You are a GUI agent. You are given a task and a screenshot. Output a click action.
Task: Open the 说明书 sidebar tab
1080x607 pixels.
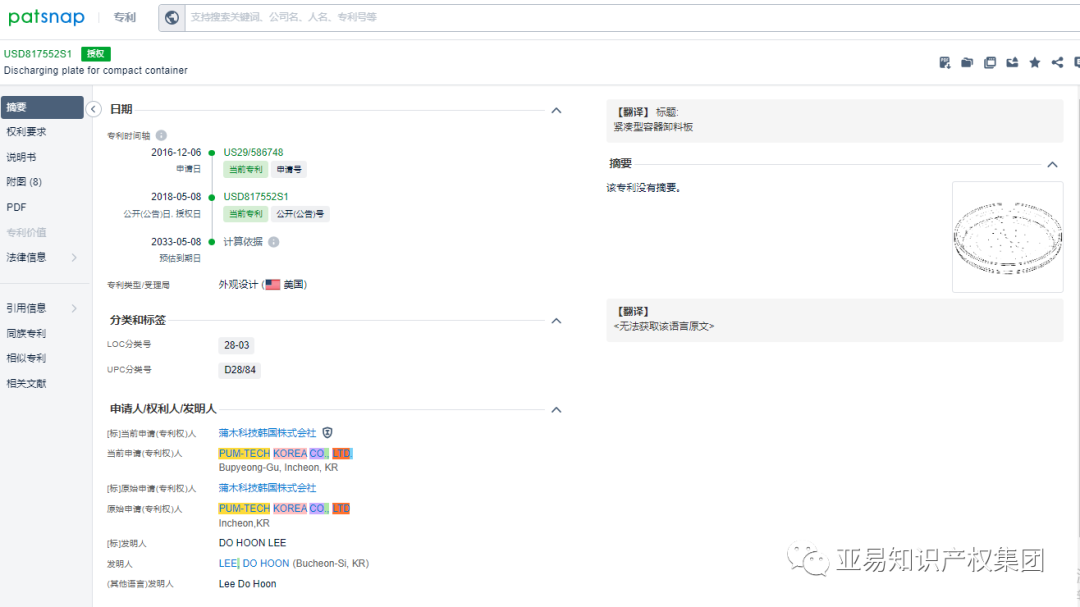21,157
